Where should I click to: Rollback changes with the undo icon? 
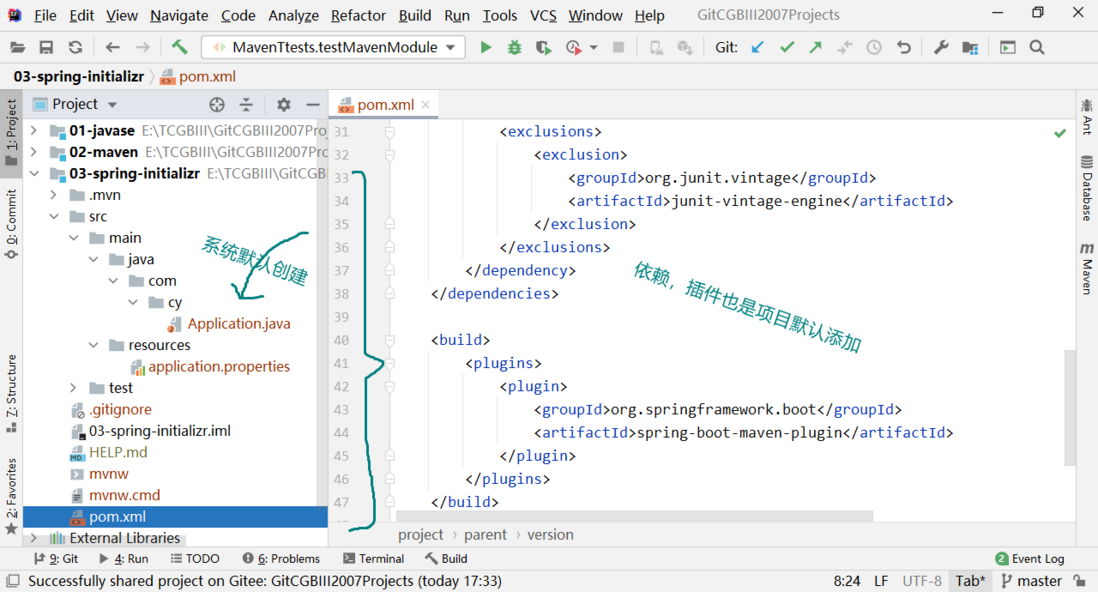point(904,48)
